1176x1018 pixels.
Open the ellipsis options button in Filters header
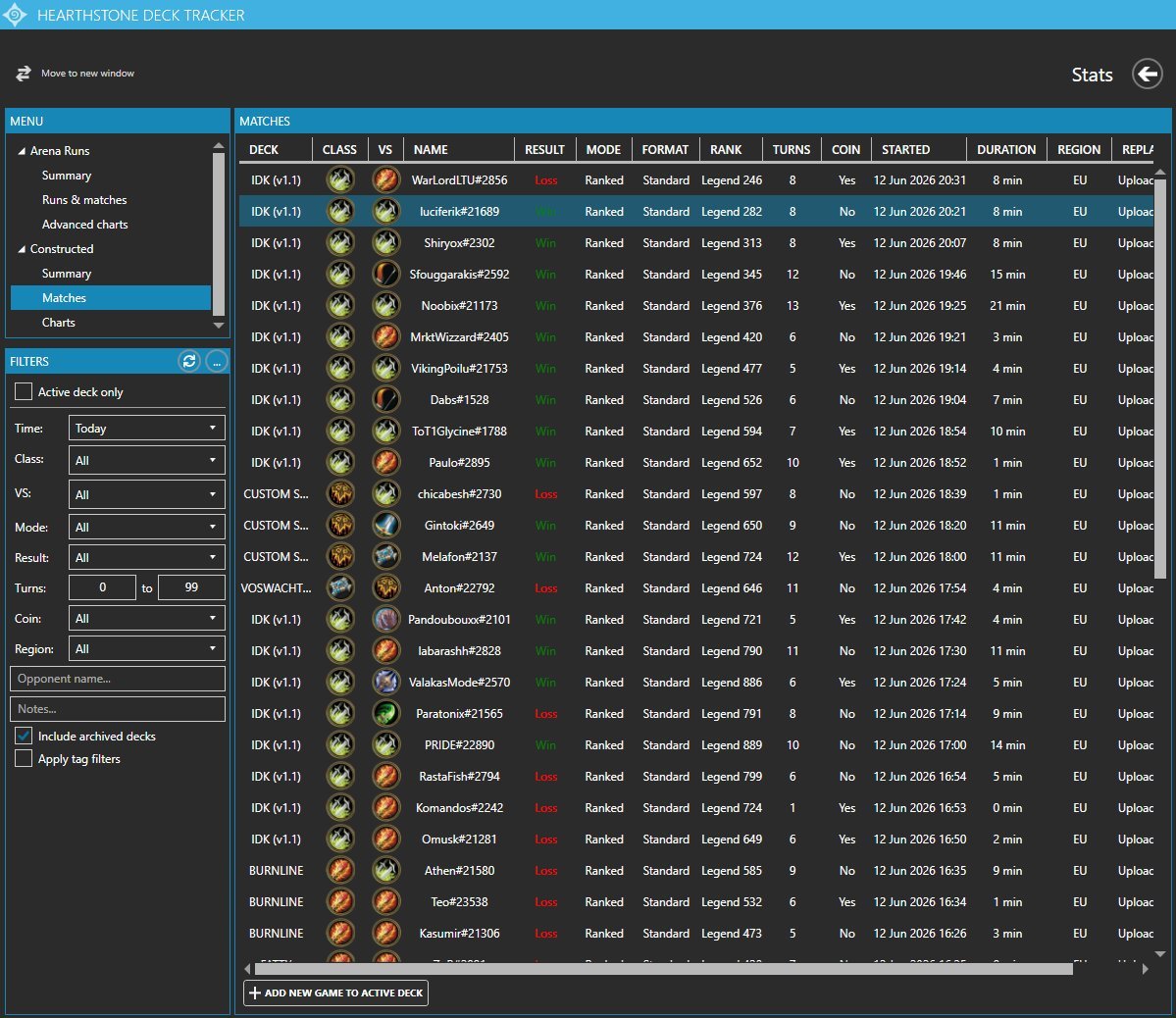[x=217, y=362]
